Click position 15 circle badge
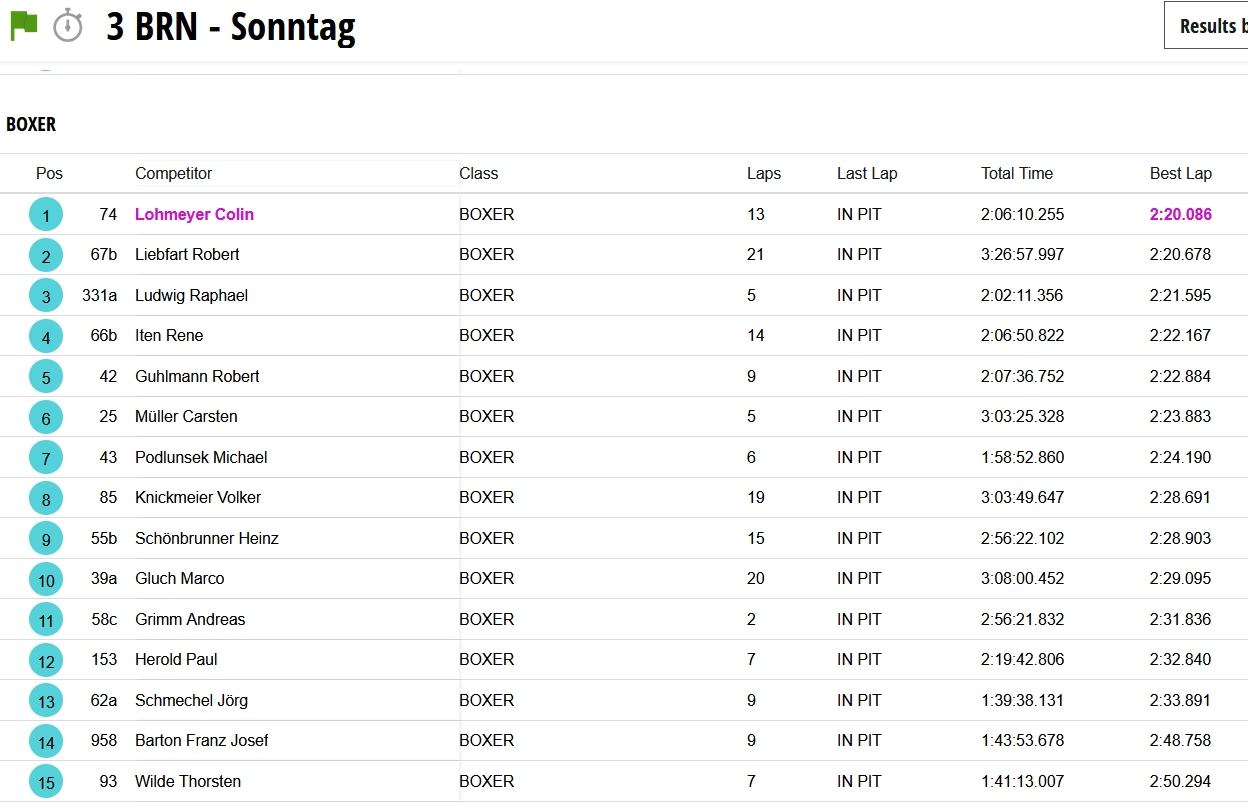This screenshot has width=1248, height=803. 46,782
